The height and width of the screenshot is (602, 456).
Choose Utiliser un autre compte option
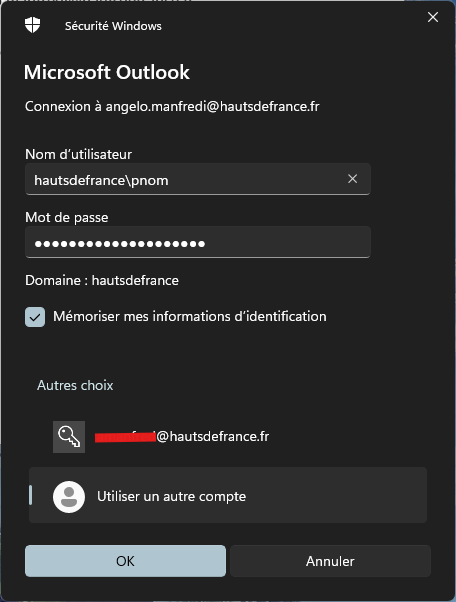click(x=228, y=495)
